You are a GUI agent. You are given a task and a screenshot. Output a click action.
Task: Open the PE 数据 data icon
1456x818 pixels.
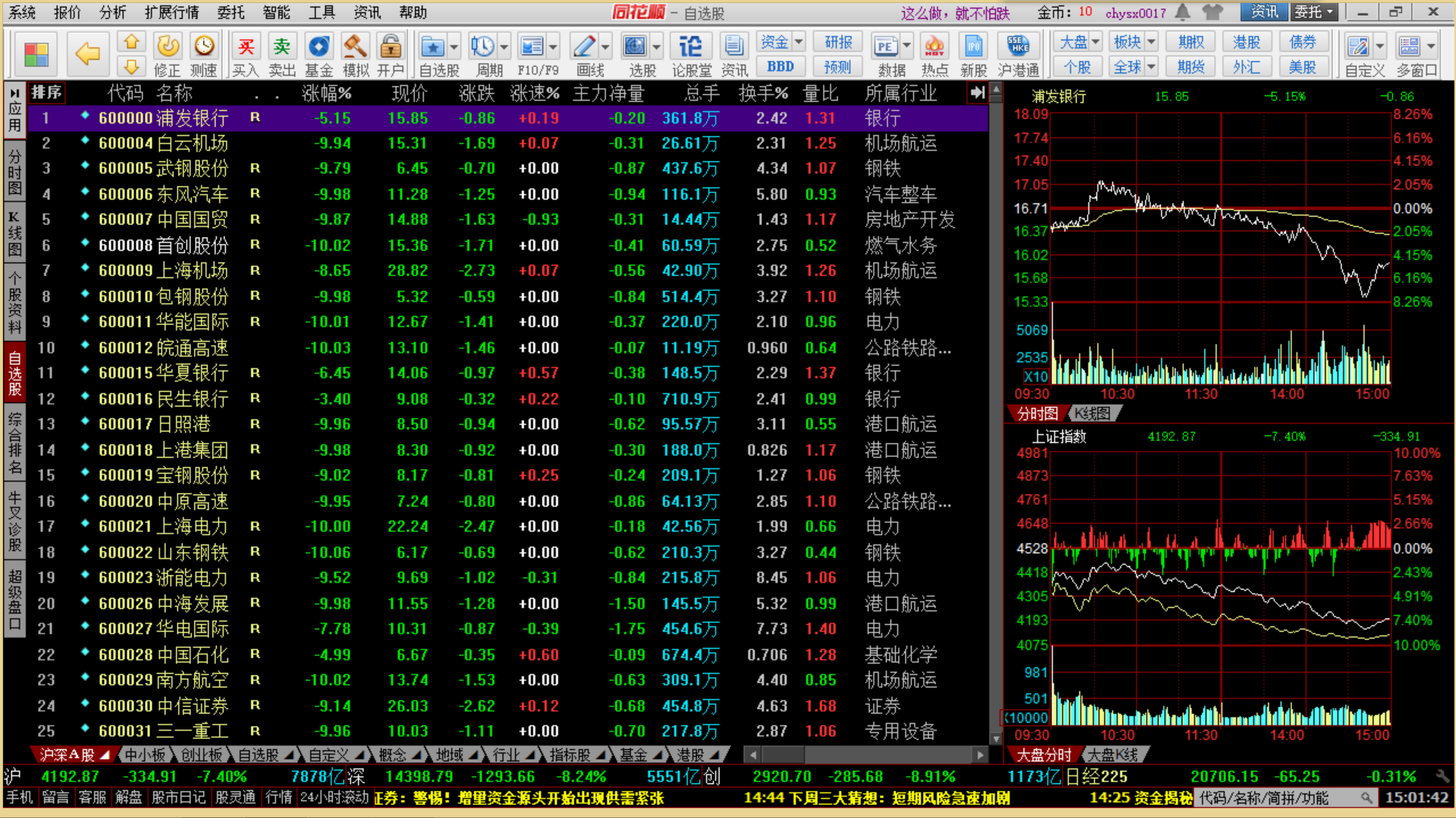885,48
